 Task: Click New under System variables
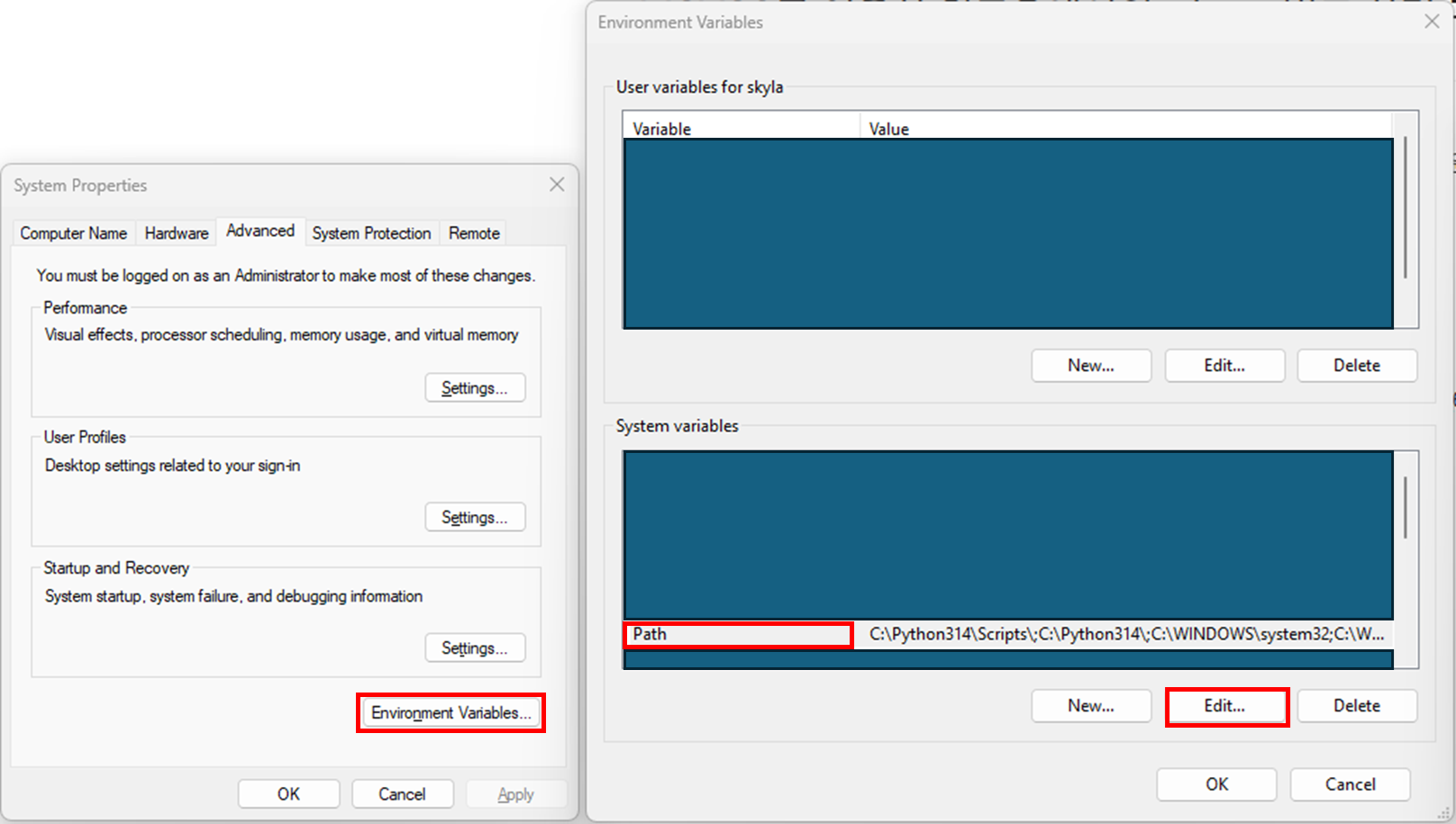coord(1091,706)
